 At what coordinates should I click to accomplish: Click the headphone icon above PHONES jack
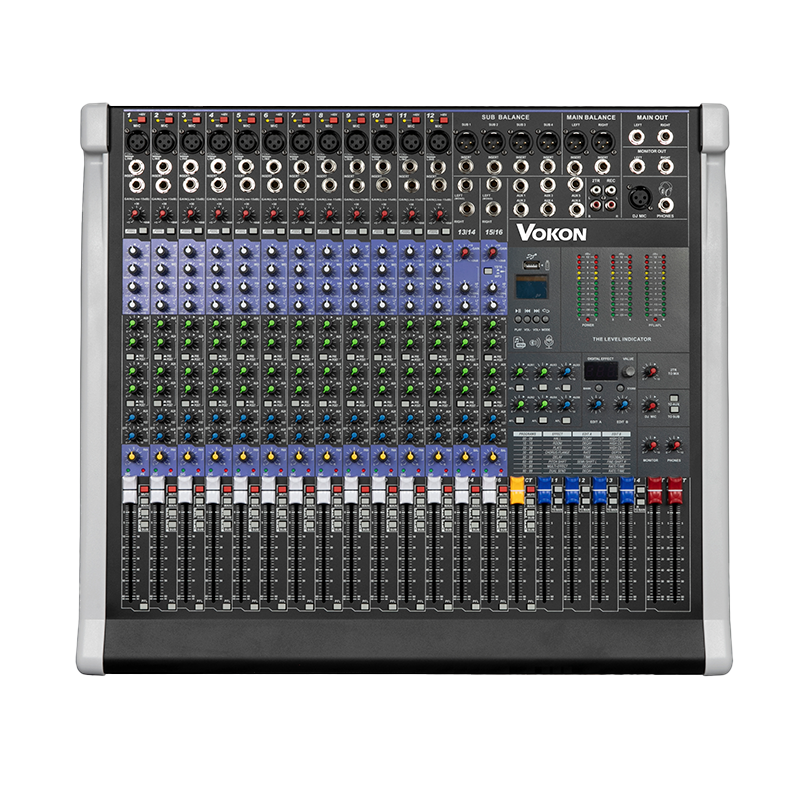coord(667,188)
